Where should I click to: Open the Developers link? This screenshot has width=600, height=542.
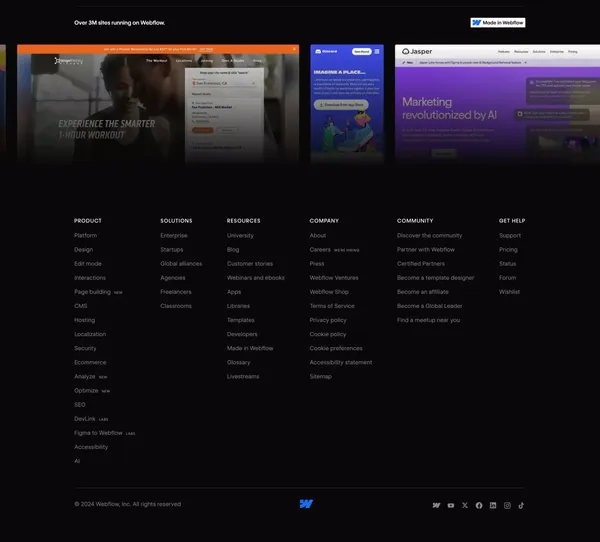click(242, 334)
